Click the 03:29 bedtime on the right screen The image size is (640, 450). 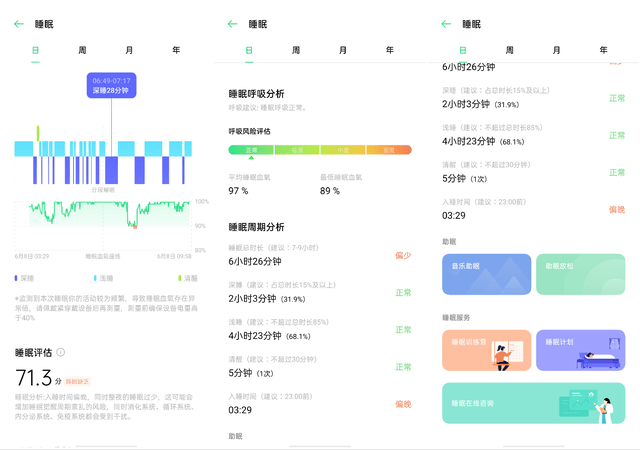coord(454,216)
